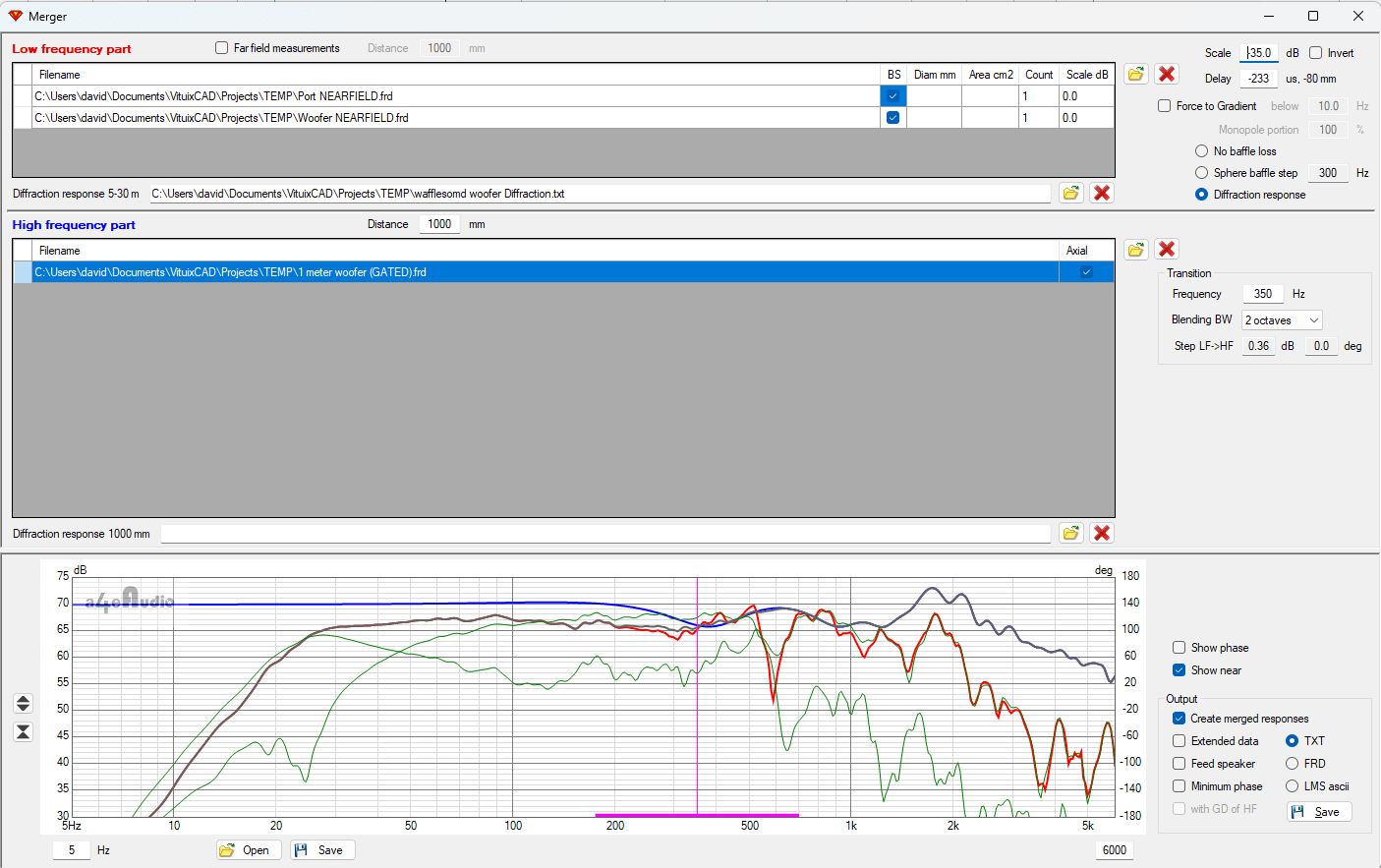The image size is (1381, 868).
Task: Browse for 5-30 m diffraction response file
Action: pos(1071,194)
